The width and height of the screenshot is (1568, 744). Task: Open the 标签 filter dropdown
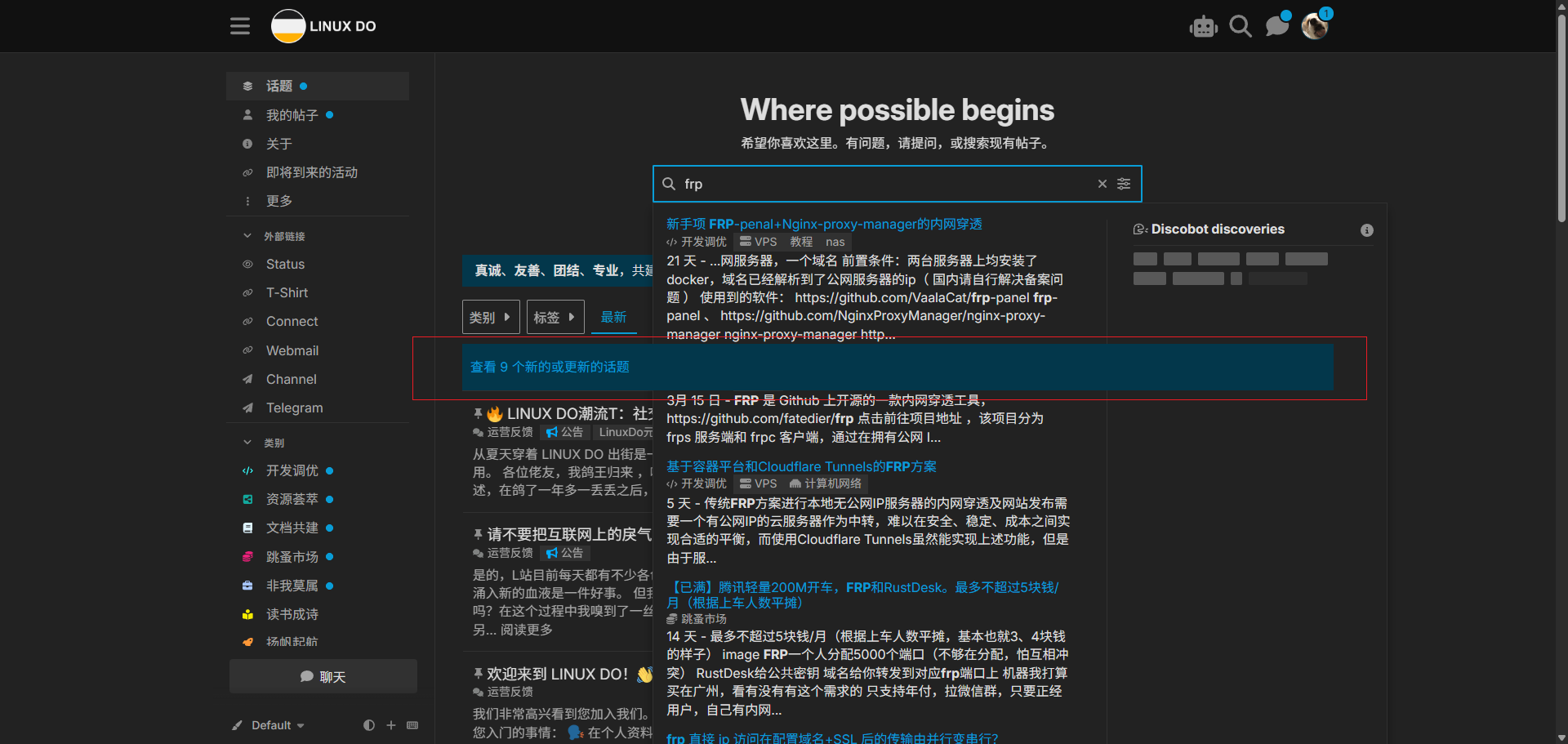555,317
